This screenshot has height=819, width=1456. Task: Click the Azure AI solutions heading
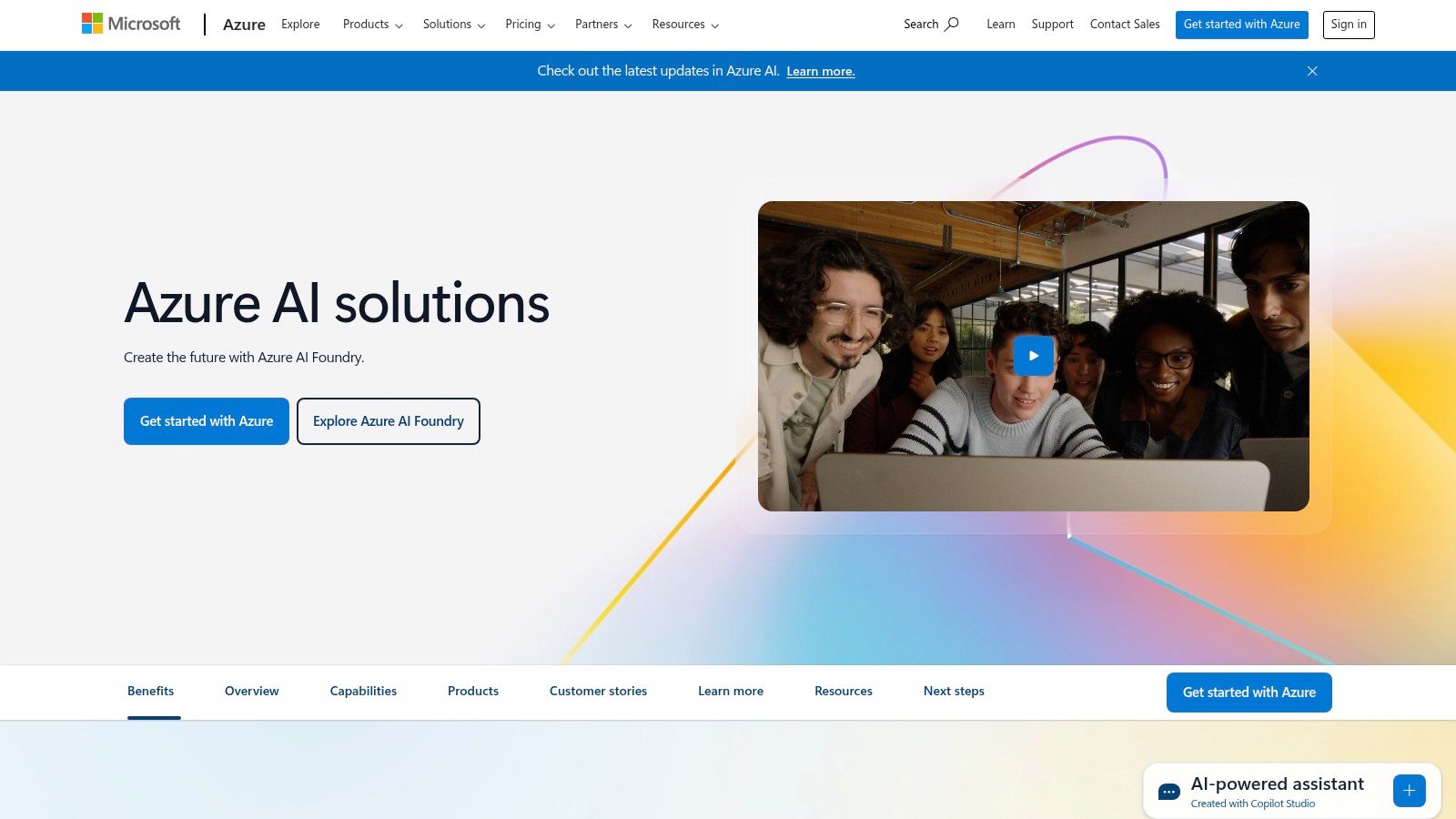click(x=337, y=303)
